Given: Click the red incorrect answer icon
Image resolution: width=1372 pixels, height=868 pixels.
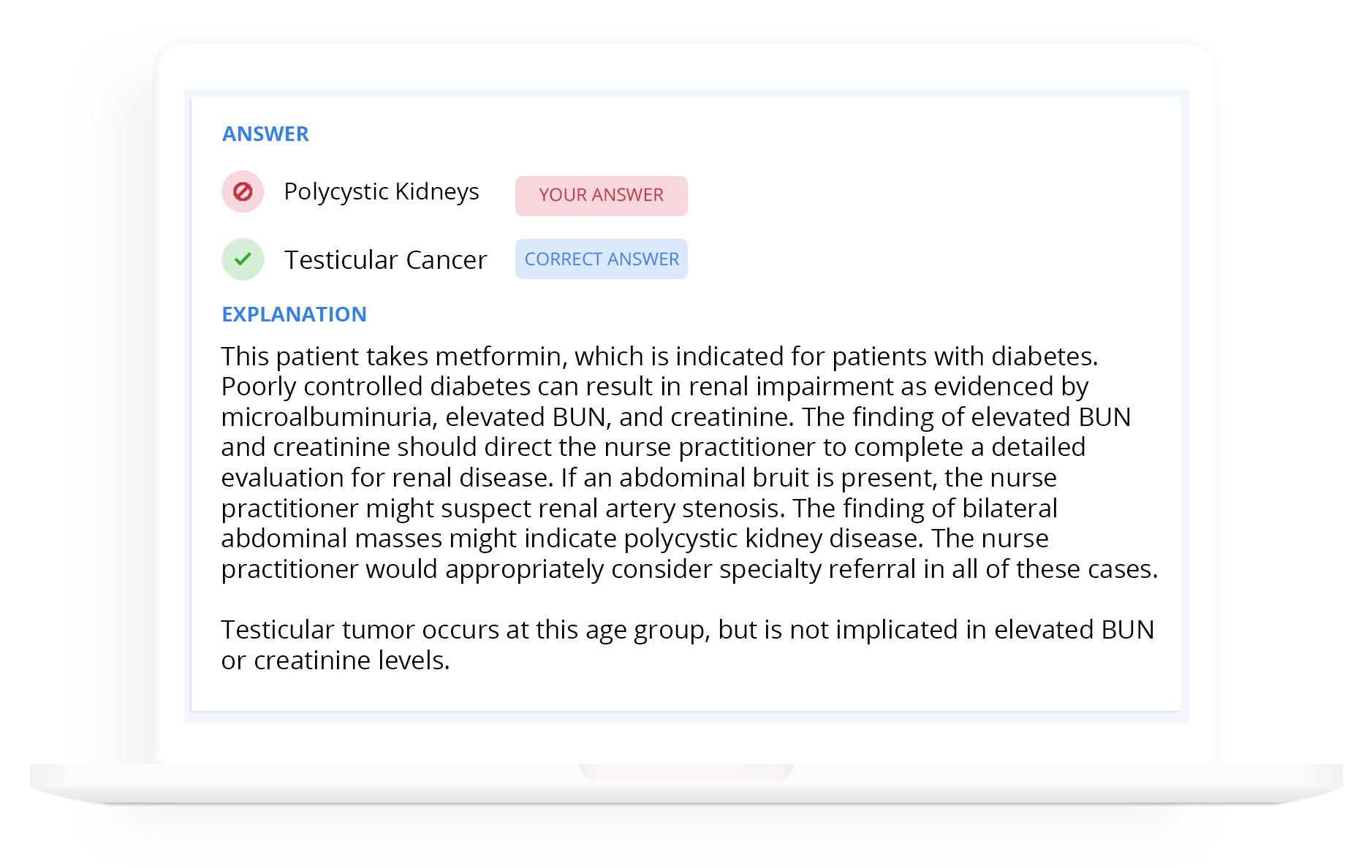Looking at the screenshot, I should [243, 191].
